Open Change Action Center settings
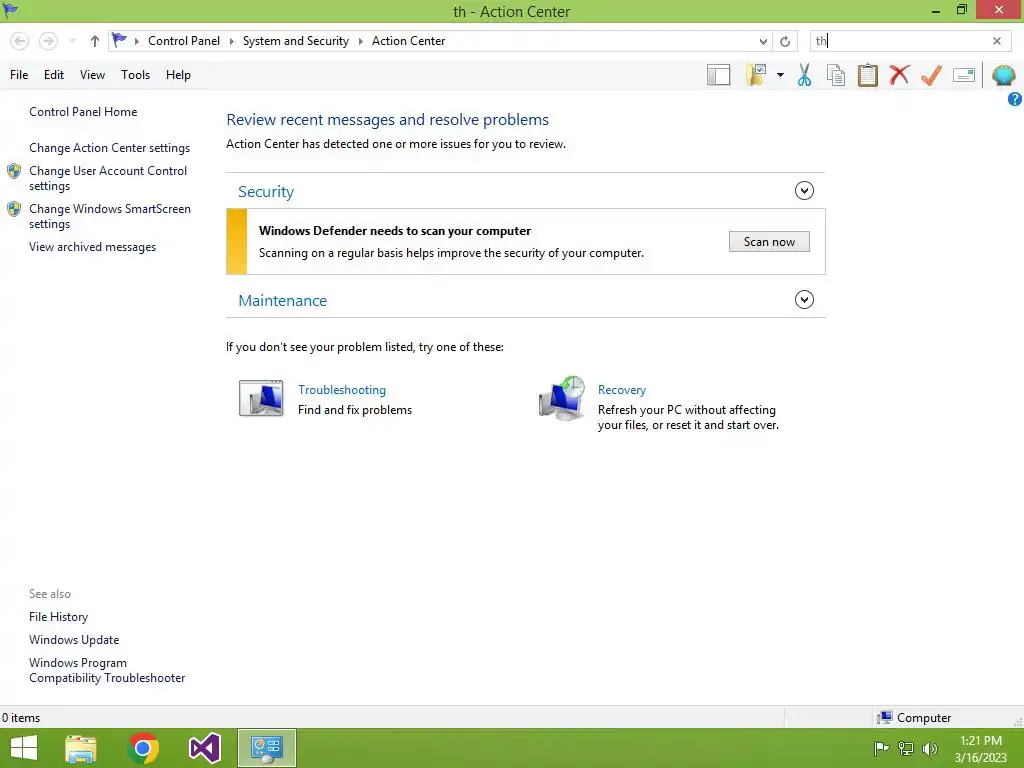Viewport: 1024px width, 768px height. click(x=110, y=148)
